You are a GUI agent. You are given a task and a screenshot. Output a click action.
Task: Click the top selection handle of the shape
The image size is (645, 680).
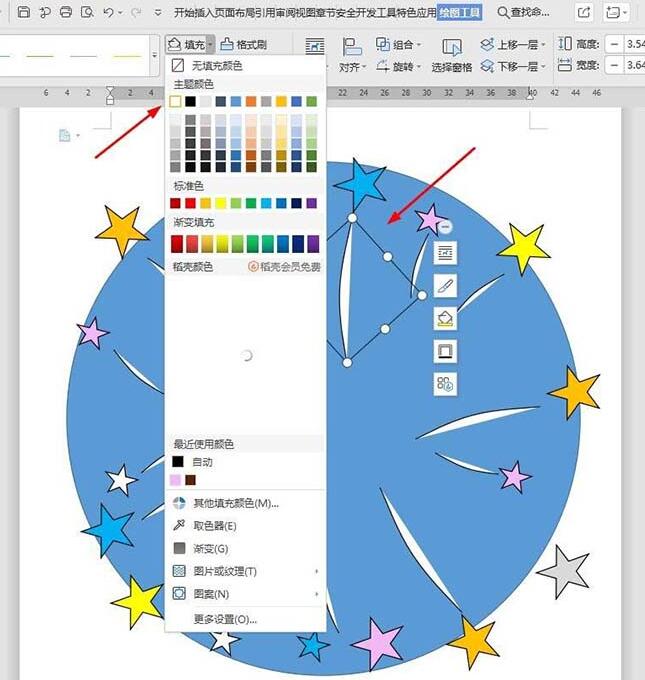click(352, 218)
